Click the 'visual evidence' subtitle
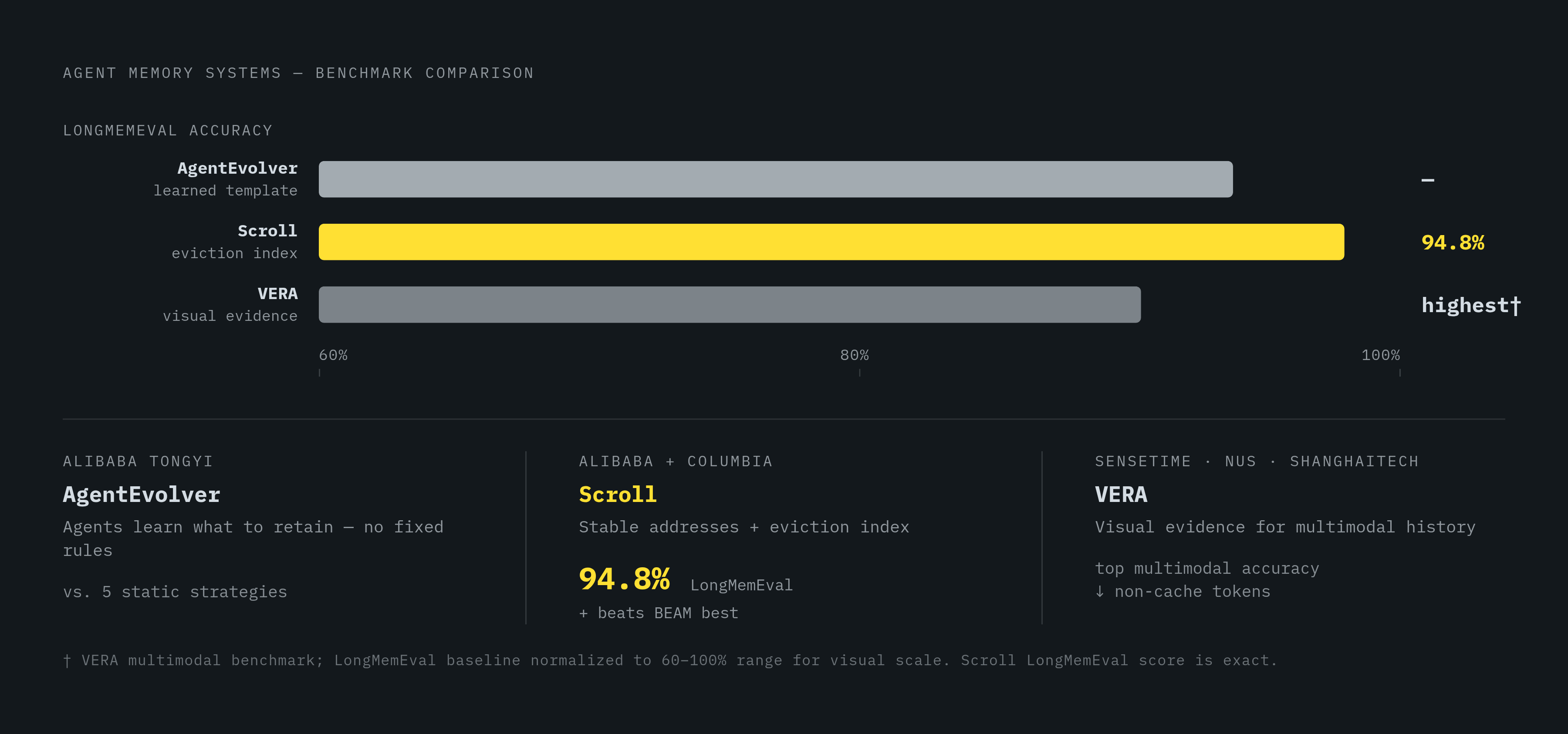Screen dimensions: 1568x734 (x=230, y=316)
